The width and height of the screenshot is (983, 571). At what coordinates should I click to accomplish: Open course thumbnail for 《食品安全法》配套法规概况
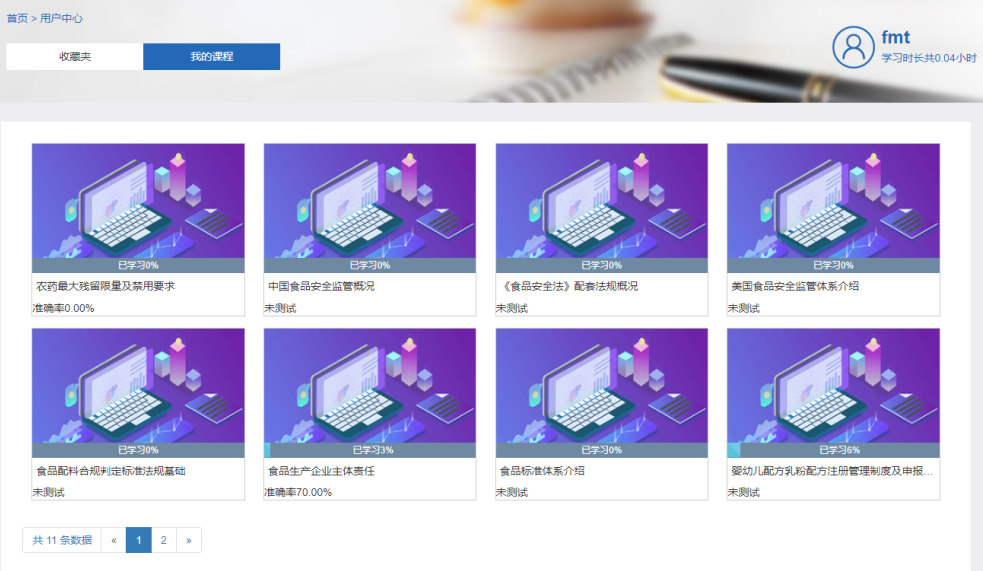(601, 201)
